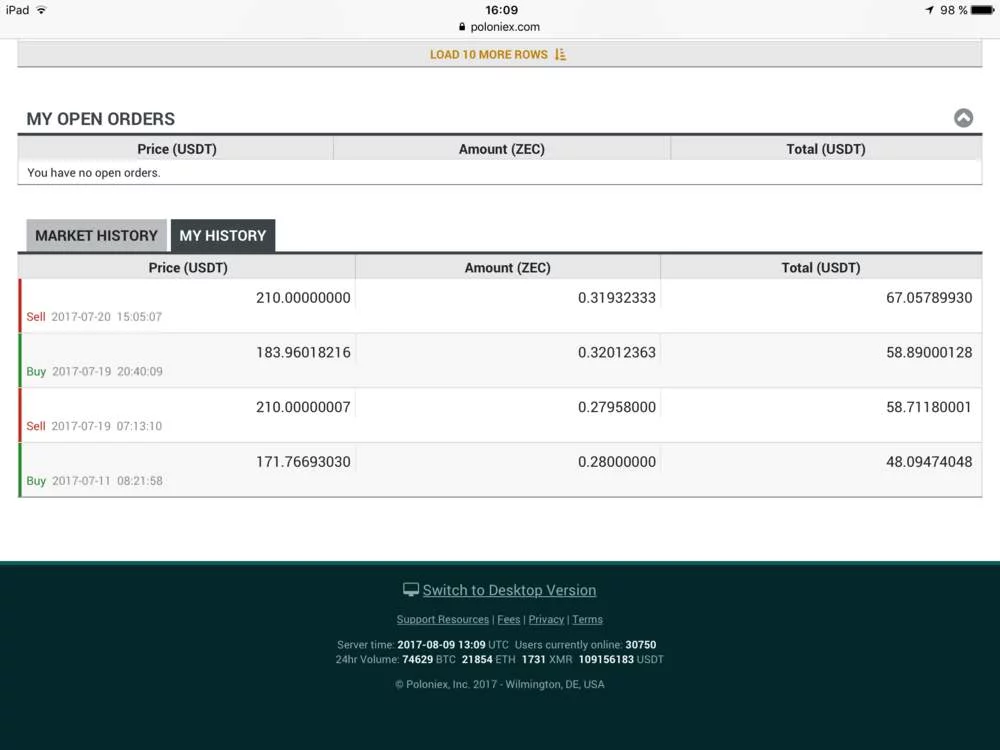This screenshot has width=1000, height=750.
Task: Click Load 10 More Rows button
Action: 499,54
